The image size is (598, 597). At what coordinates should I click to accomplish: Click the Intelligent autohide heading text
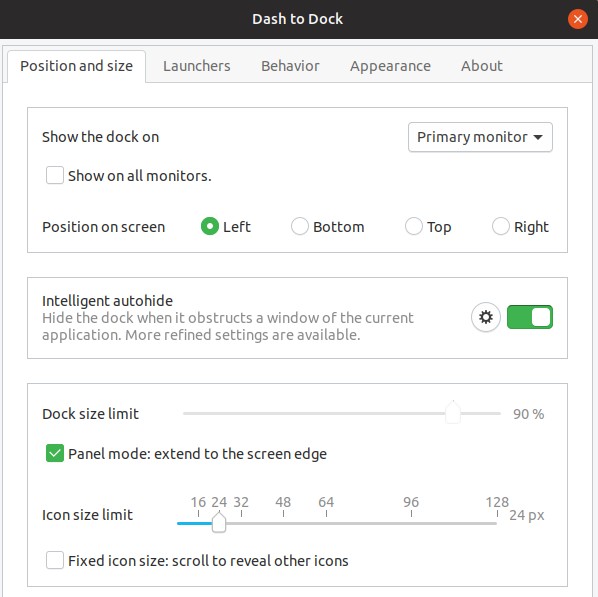tap(107, 301)
